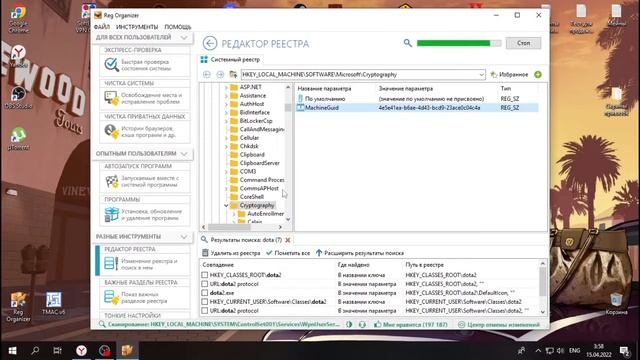Open the express check quick scan icon
Viewport: 640px width, 360px height.
[111, 65]
